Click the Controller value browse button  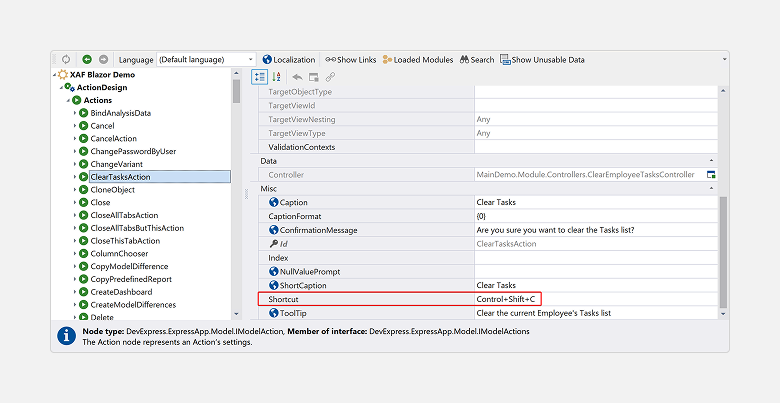(711, 175)
